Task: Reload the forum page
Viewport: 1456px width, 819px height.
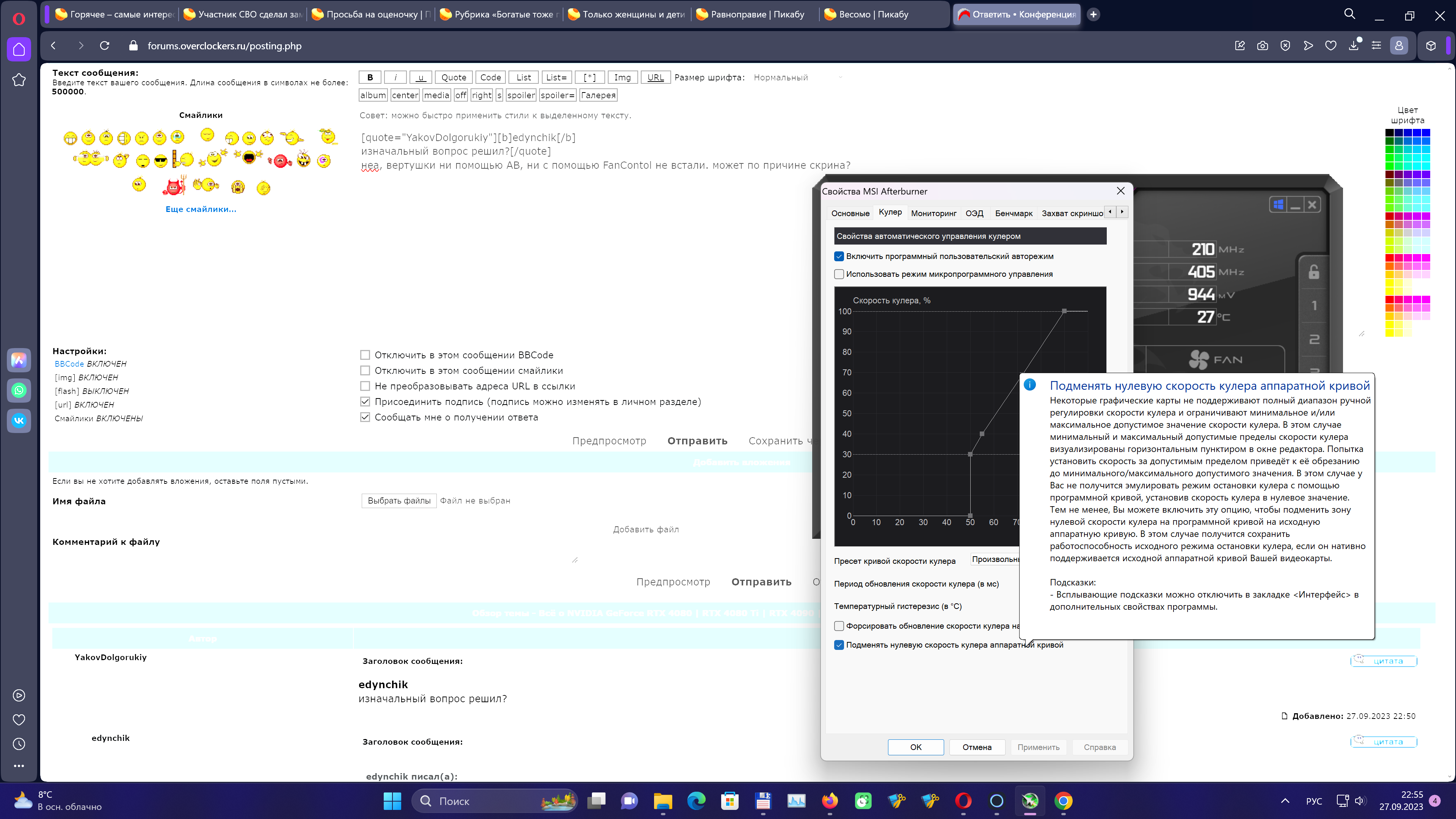Action: tap(105, 46)
